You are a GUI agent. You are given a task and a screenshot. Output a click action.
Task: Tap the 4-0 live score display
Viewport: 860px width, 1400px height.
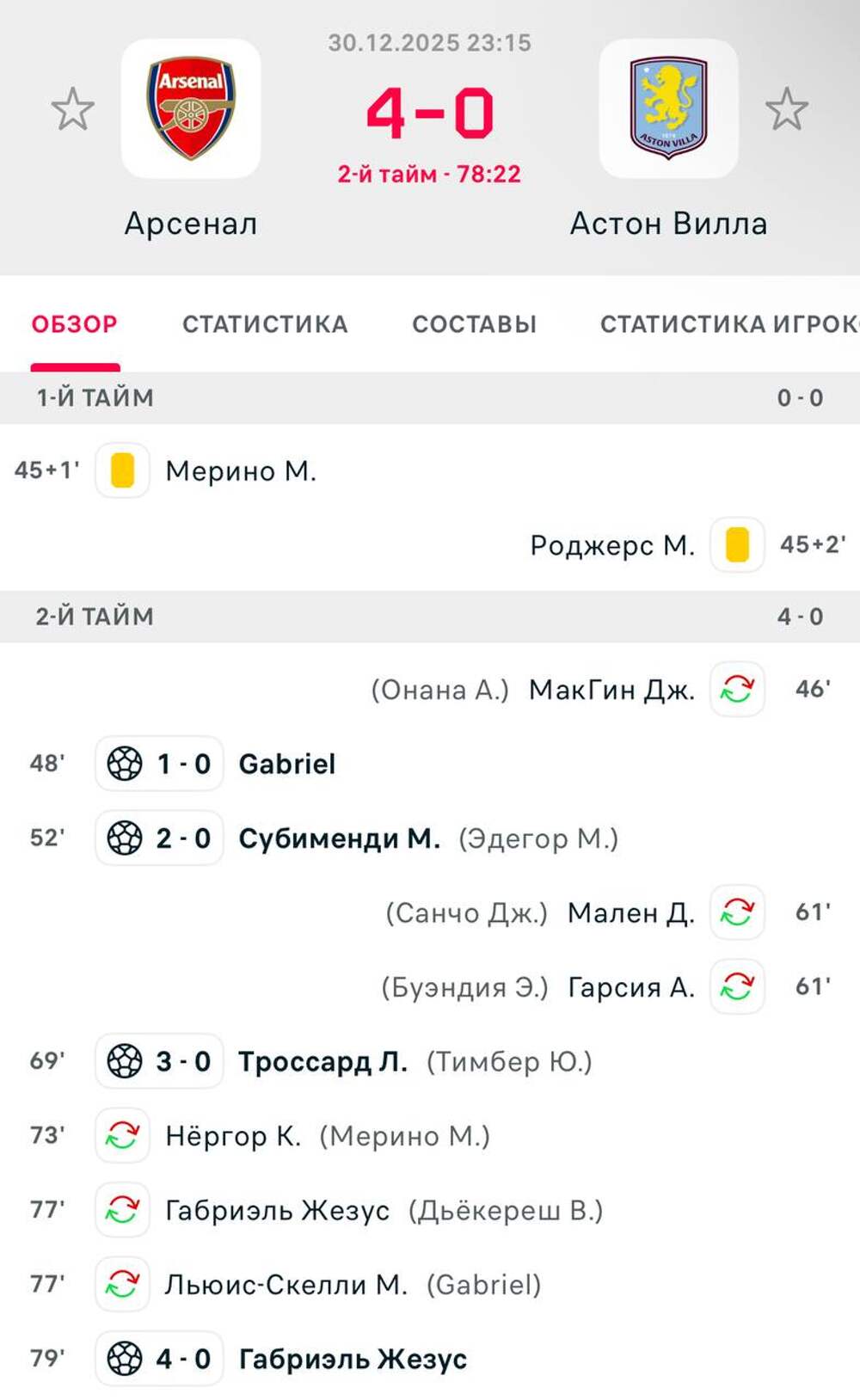pyautogui.click(x=429, y=114)
